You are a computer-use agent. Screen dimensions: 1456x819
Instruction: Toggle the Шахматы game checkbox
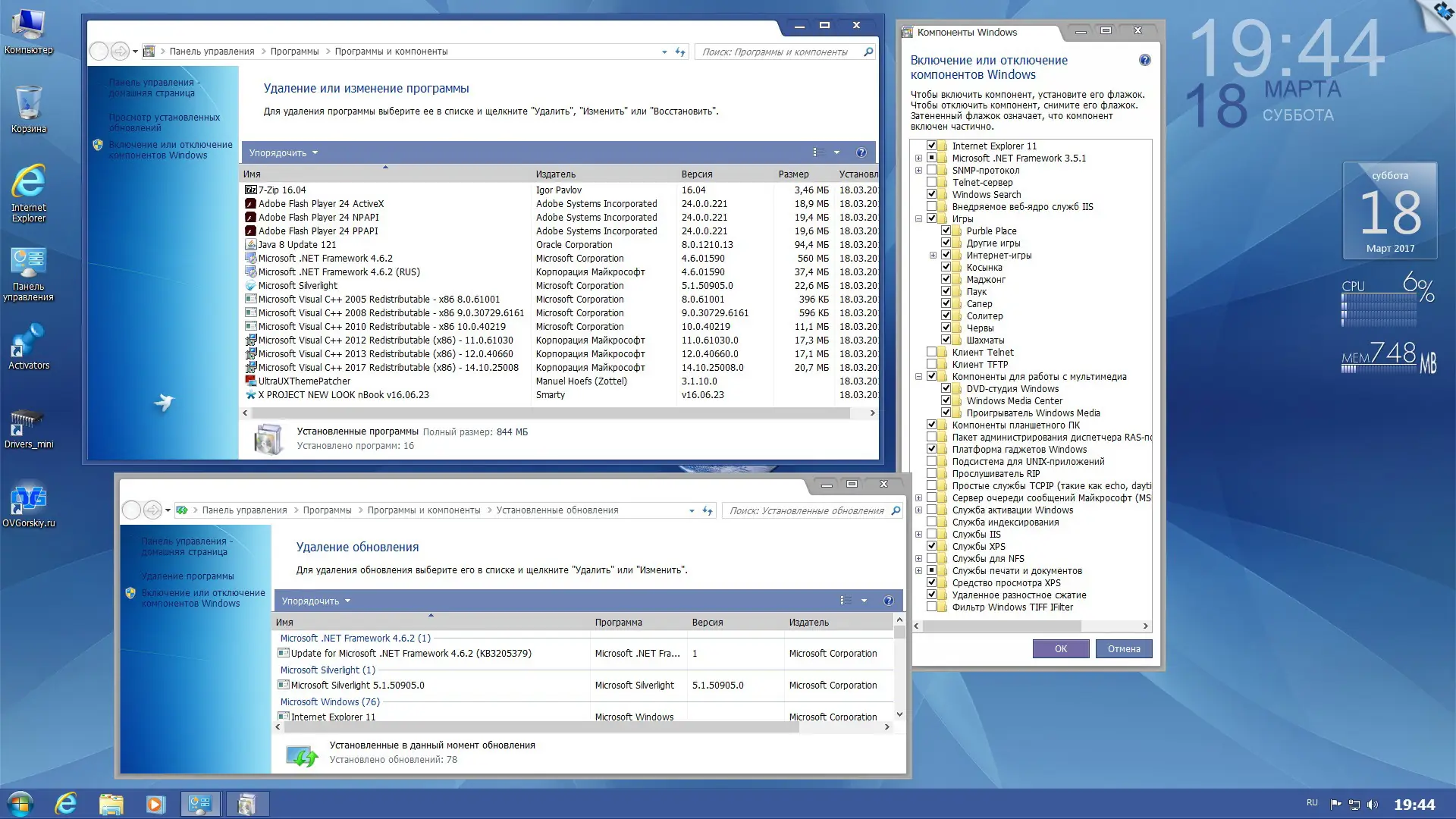point(946,340)
